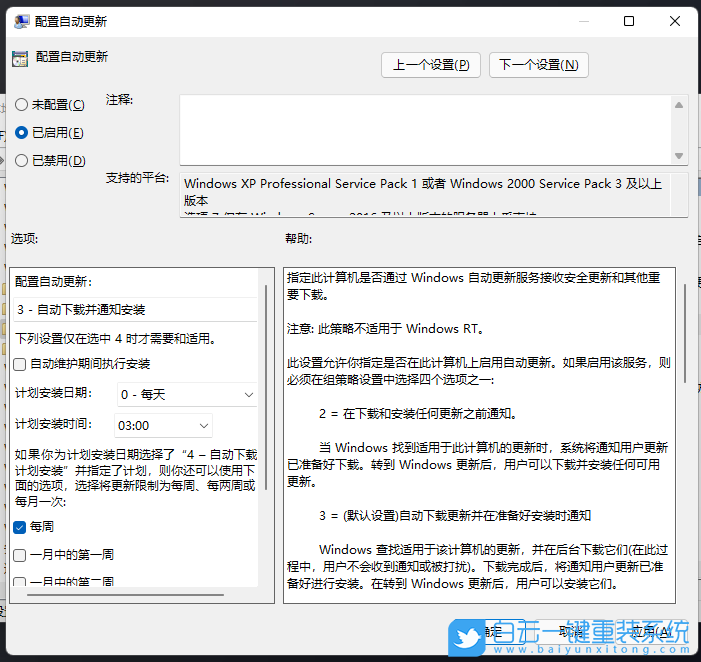This screenshot has width=701, height=662.
Task: Click the options panel horizontal scrollbar
Action: click(x=125, y=595)
